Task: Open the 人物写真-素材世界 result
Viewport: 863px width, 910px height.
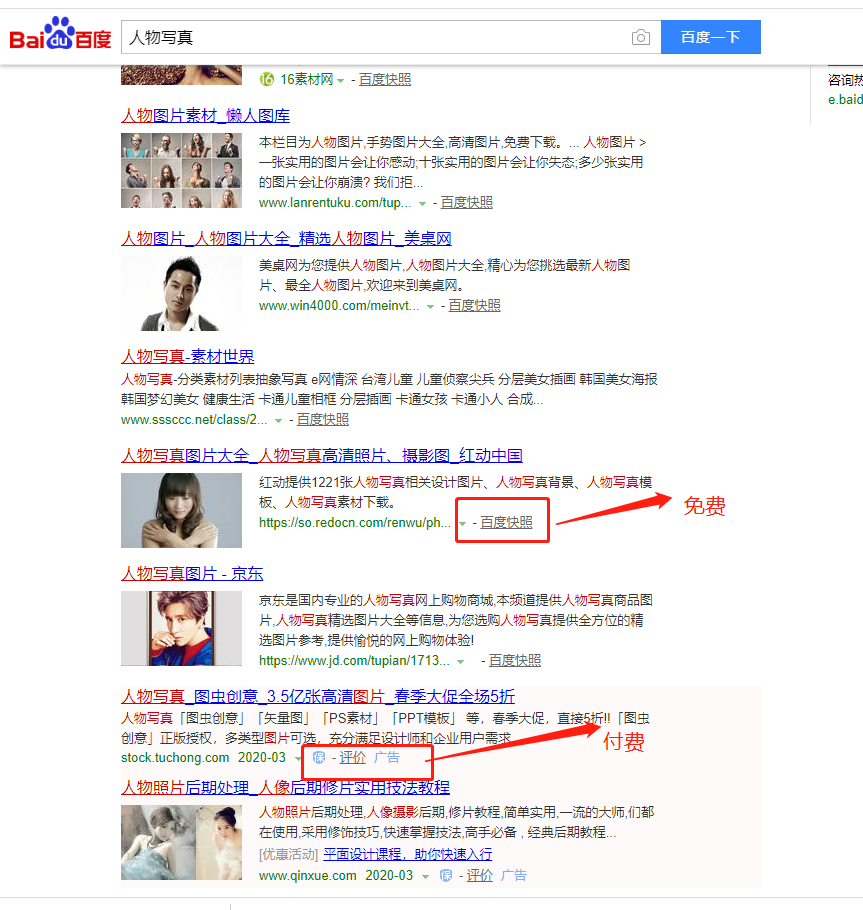Action: click(x=187, y=356)
